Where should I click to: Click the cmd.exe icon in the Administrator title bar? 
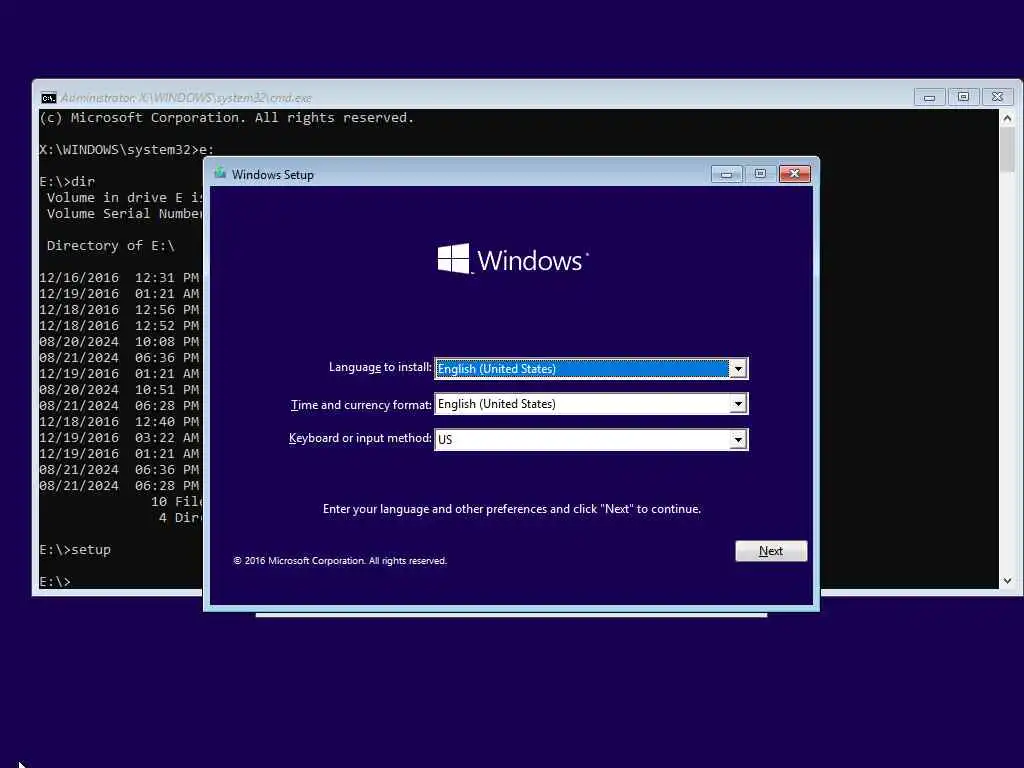point(48,98)
